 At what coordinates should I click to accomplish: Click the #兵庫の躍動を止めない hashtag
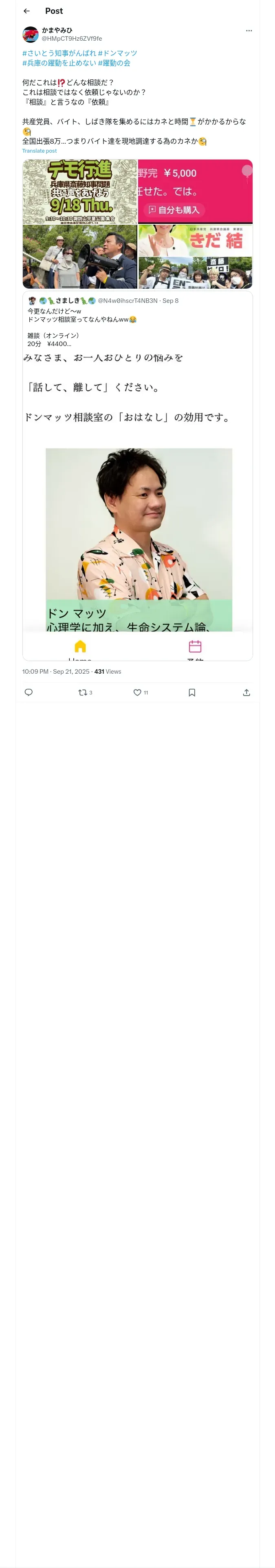click(59, 63)
